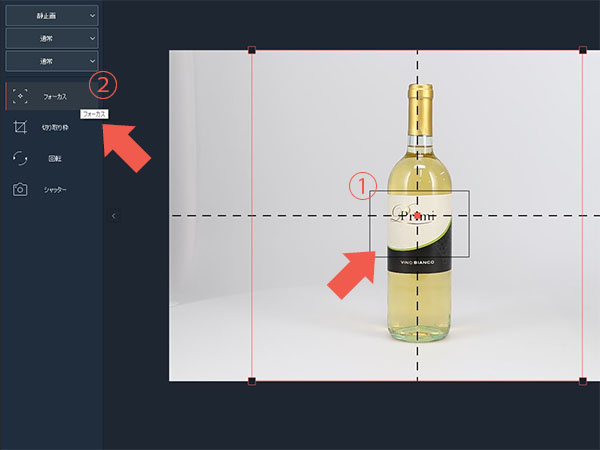Click the top-right crop frame handle
600x450 pixels.
point(583,50)
